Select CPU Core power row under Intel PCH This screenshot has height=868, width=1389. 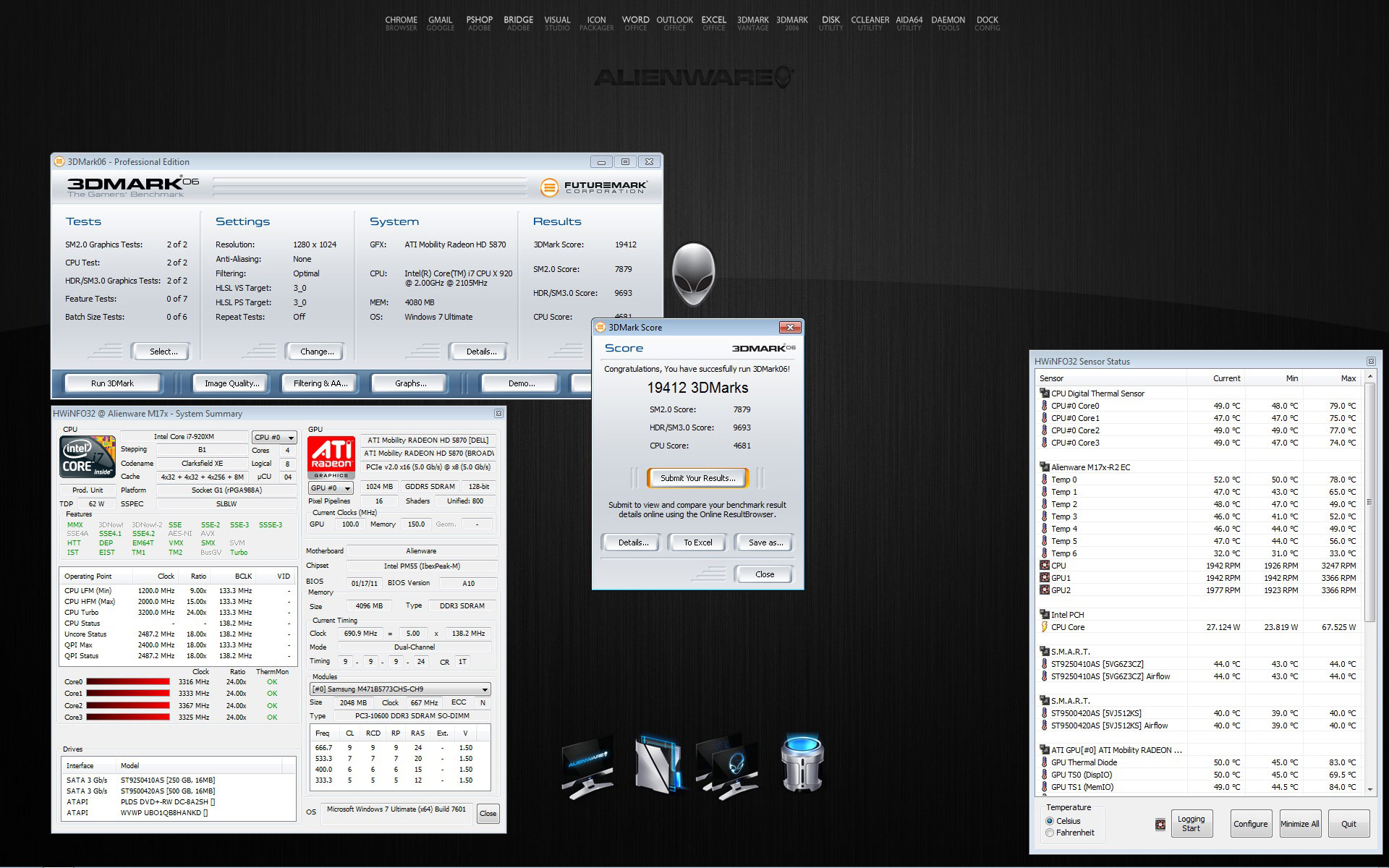tap(1199, 627)
